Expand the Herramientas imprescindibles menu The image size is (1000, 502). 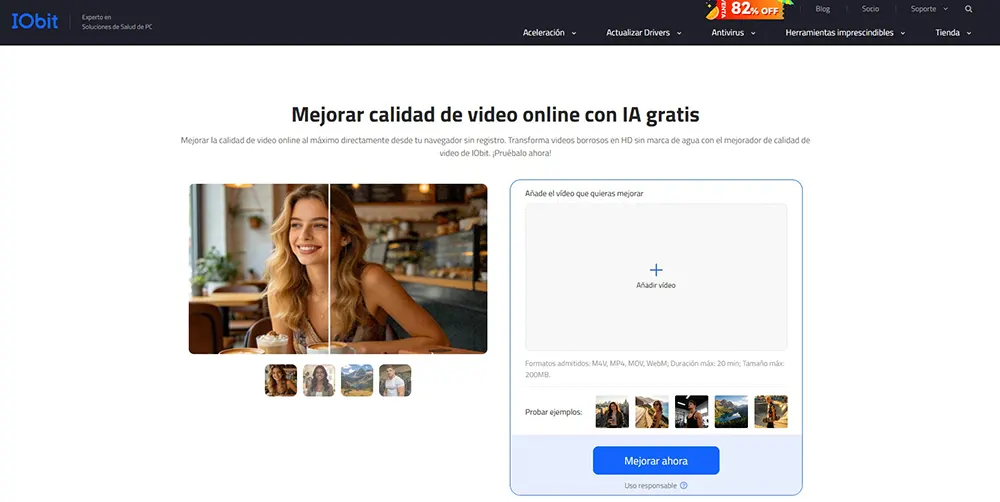click(x=845, y=33)
